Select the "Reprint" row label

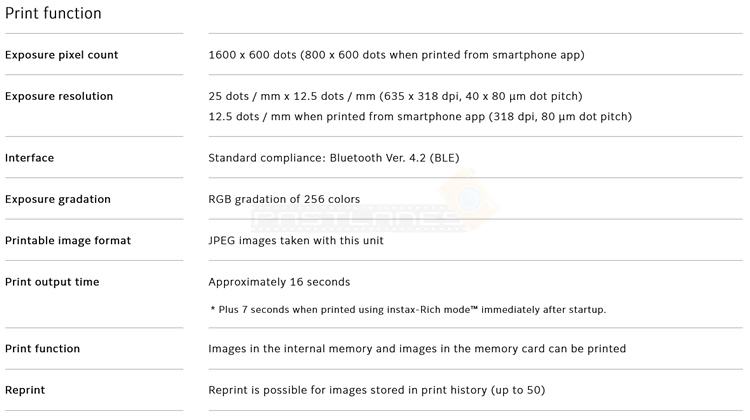click(x=25, y=390)
